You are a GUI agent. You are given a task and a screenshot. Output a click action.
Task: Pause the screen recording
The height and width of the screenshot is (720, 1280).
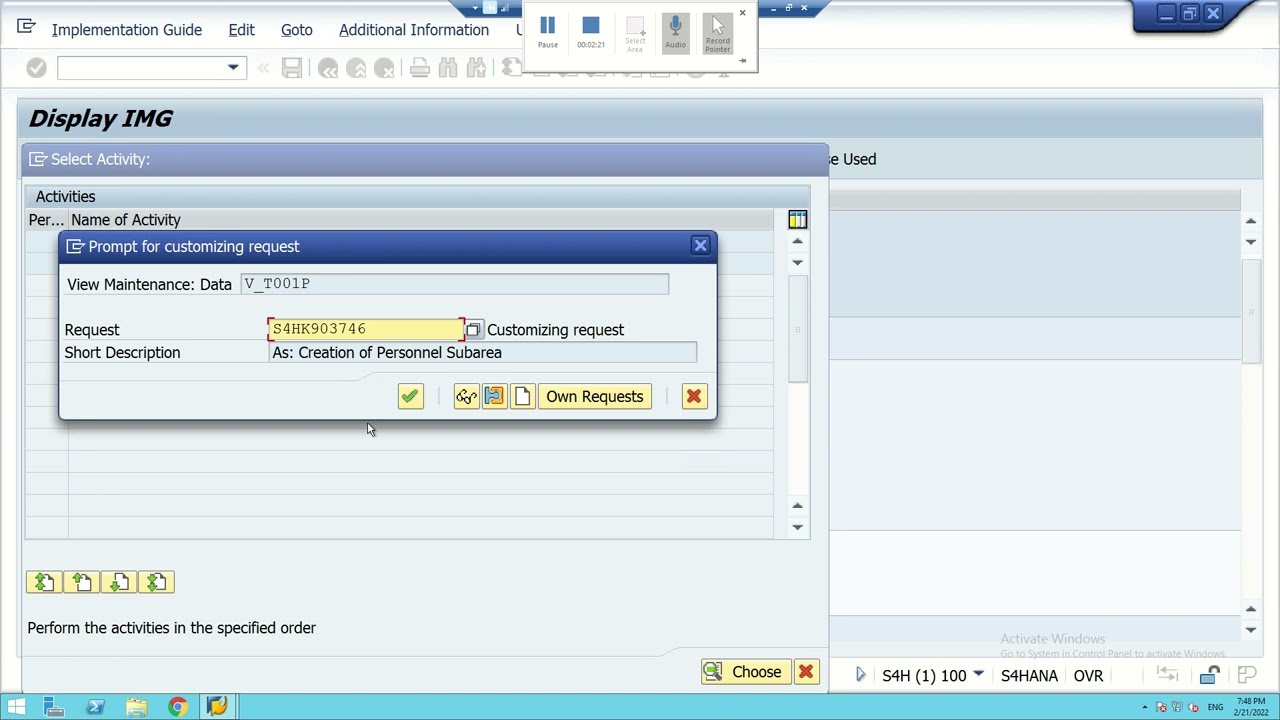547,31
